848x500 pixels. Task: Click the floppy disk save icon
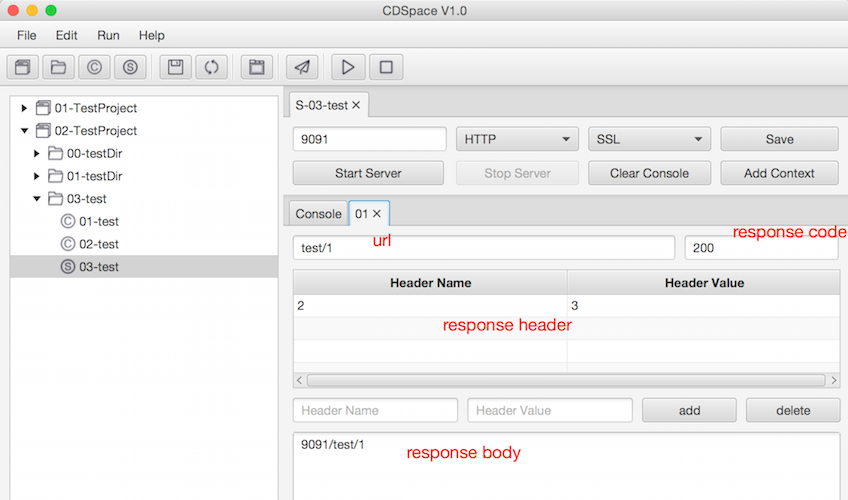tap(175, 68)
